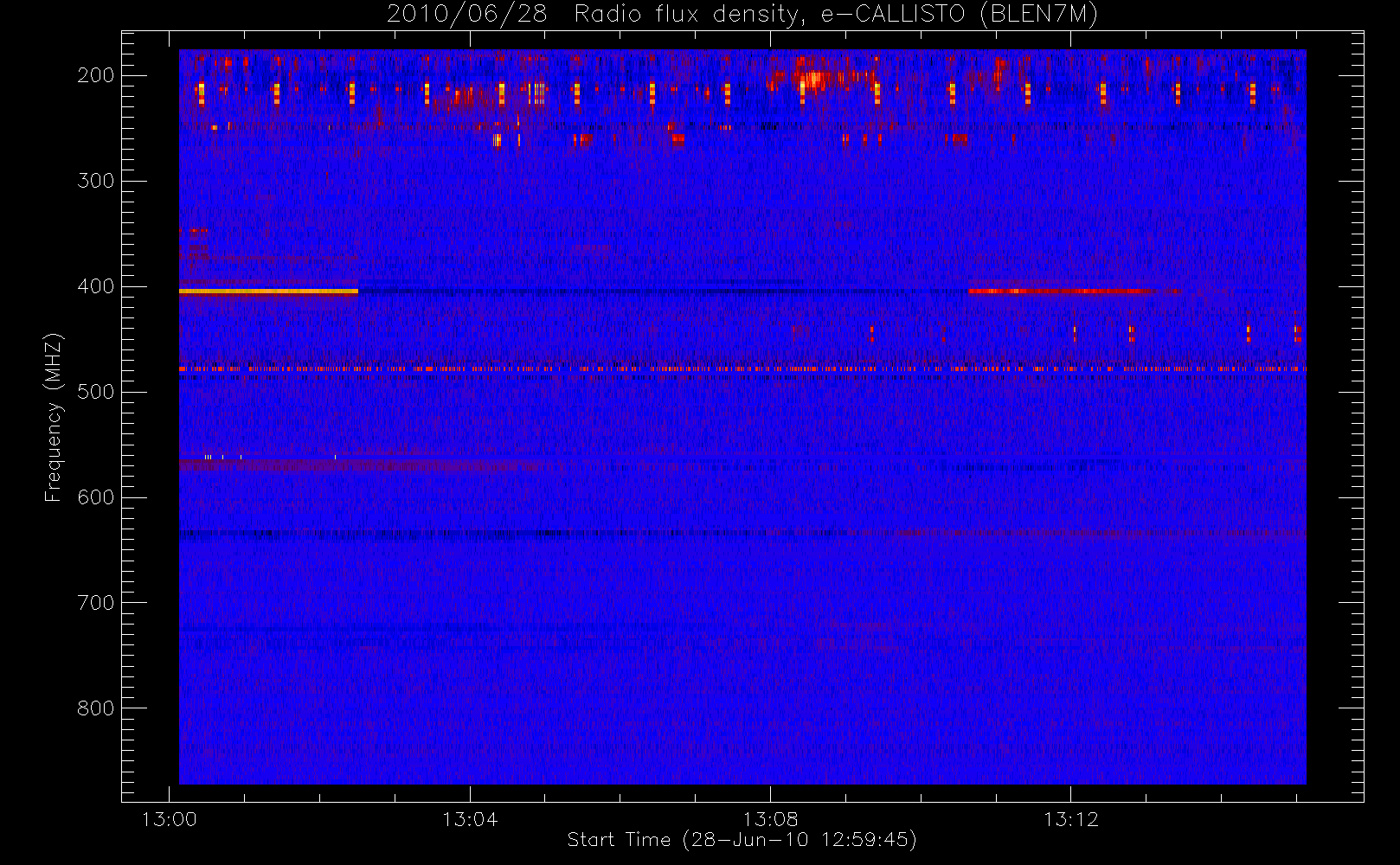Click the 13:12 time tick label
Image resolution: width=1400 pixels, height=865 pixels.
pos(1071,819)
